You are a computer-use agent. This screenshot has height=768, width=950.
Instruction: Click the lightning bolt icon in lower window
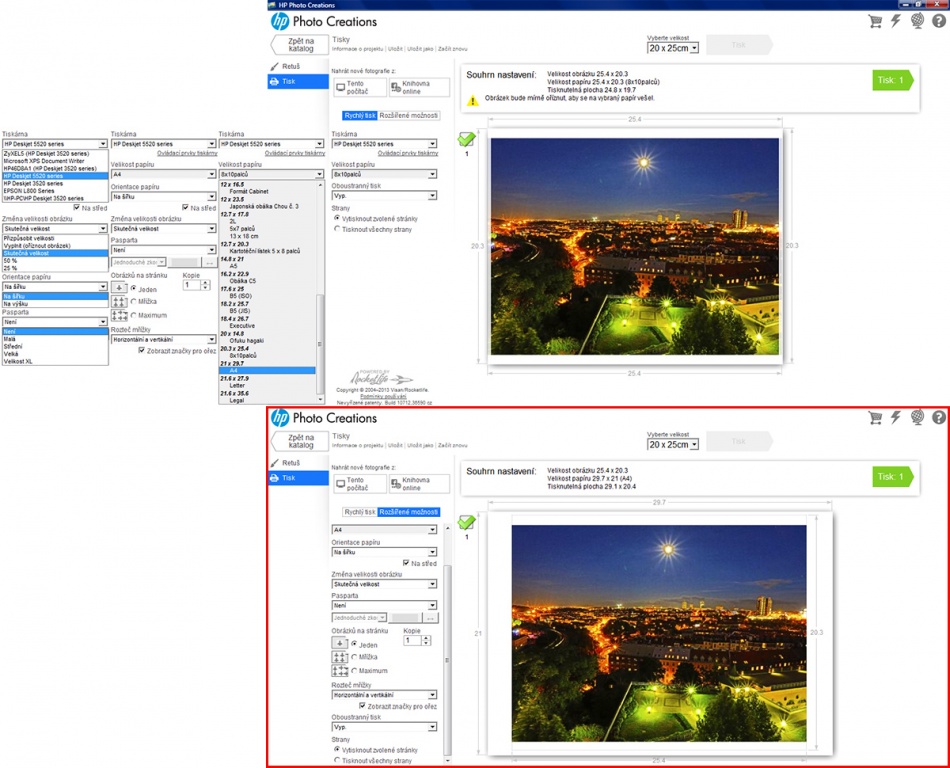click(x=895, y=417)
